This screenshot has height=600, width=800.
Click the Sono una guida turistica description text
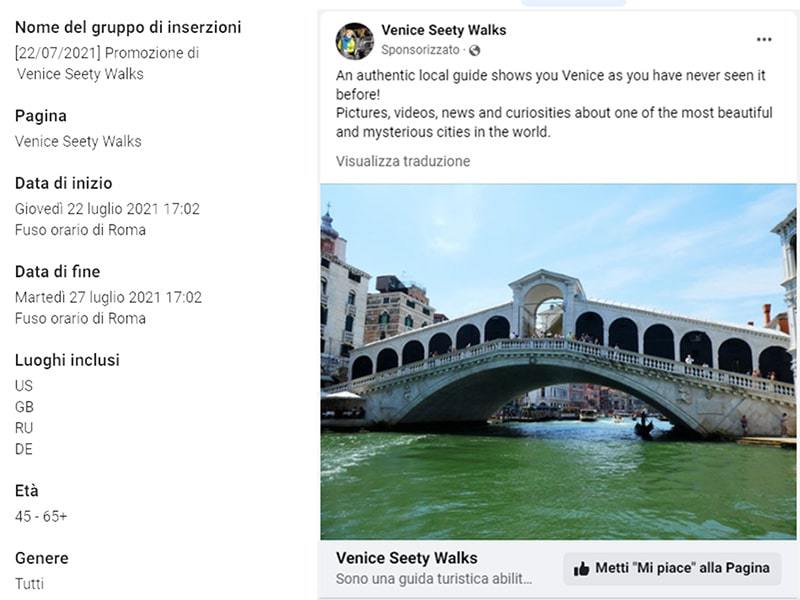(434, 579)
